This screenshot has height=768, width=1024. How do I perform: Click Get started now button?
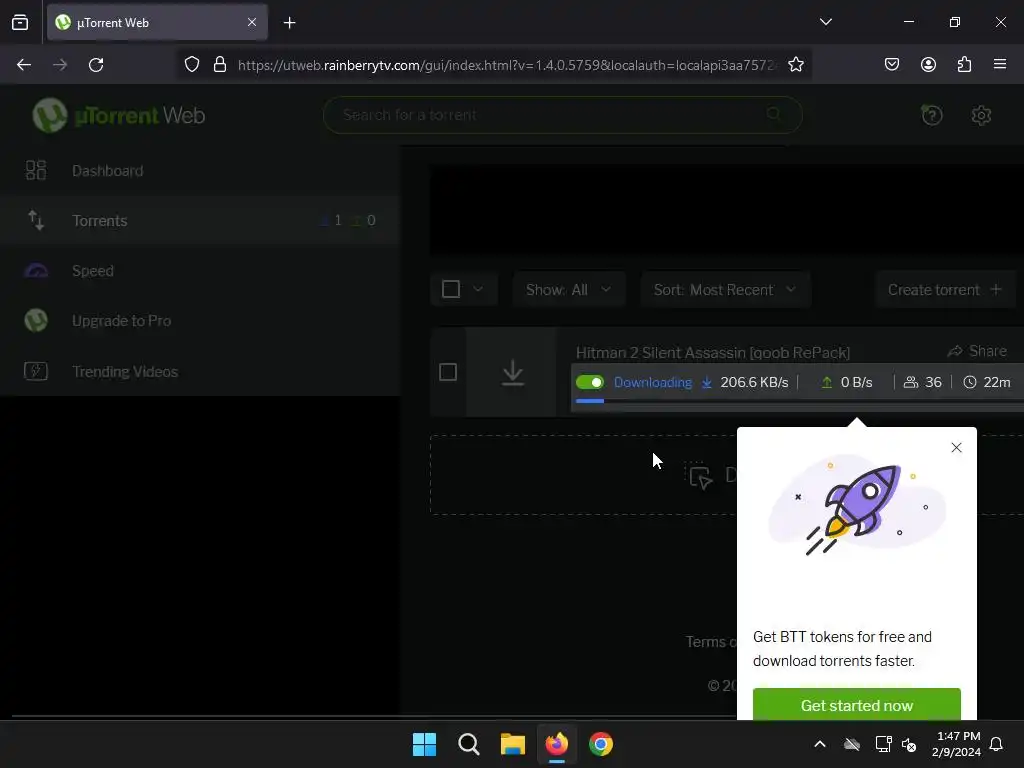coord(857,704)
